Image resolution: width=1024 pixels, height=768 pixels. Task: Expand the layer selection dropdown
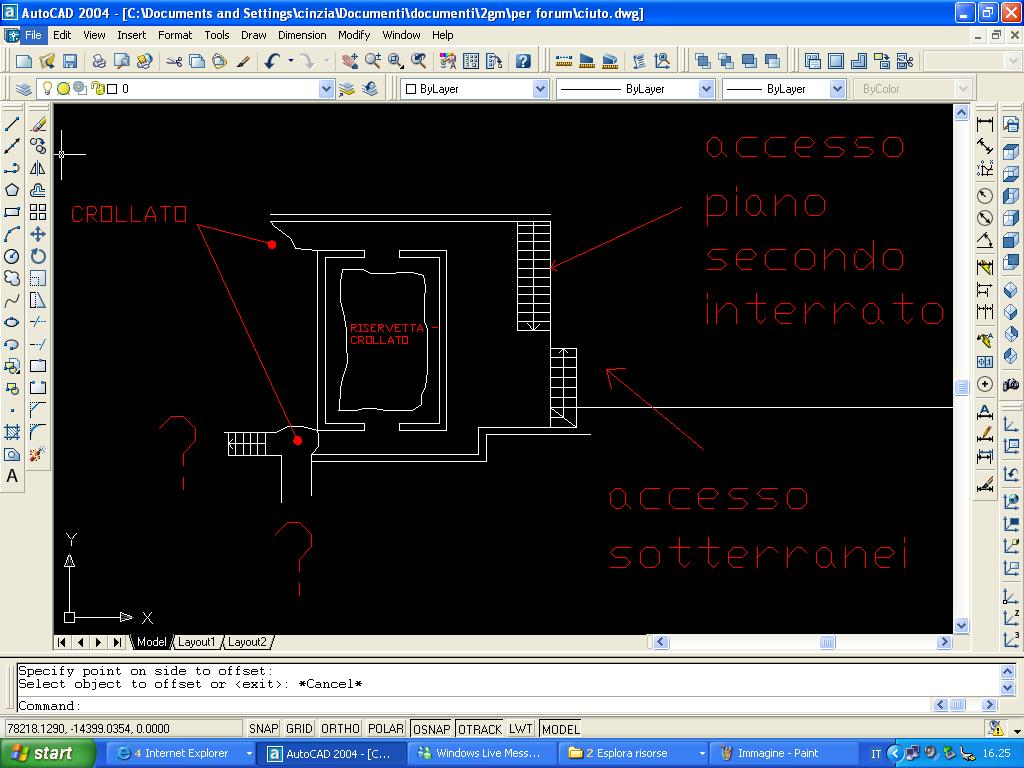tap(326, 89)
